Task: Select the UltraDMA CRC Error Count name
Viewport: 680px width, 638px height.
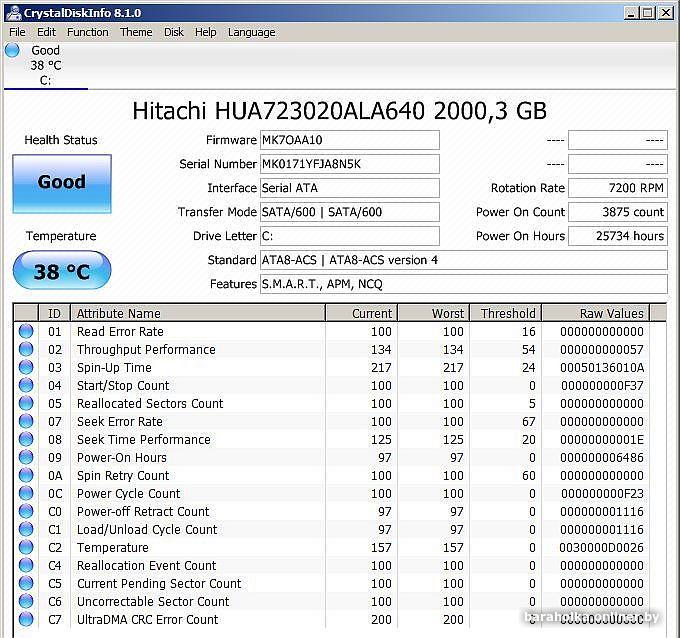Action: click(x=147, y=619)
